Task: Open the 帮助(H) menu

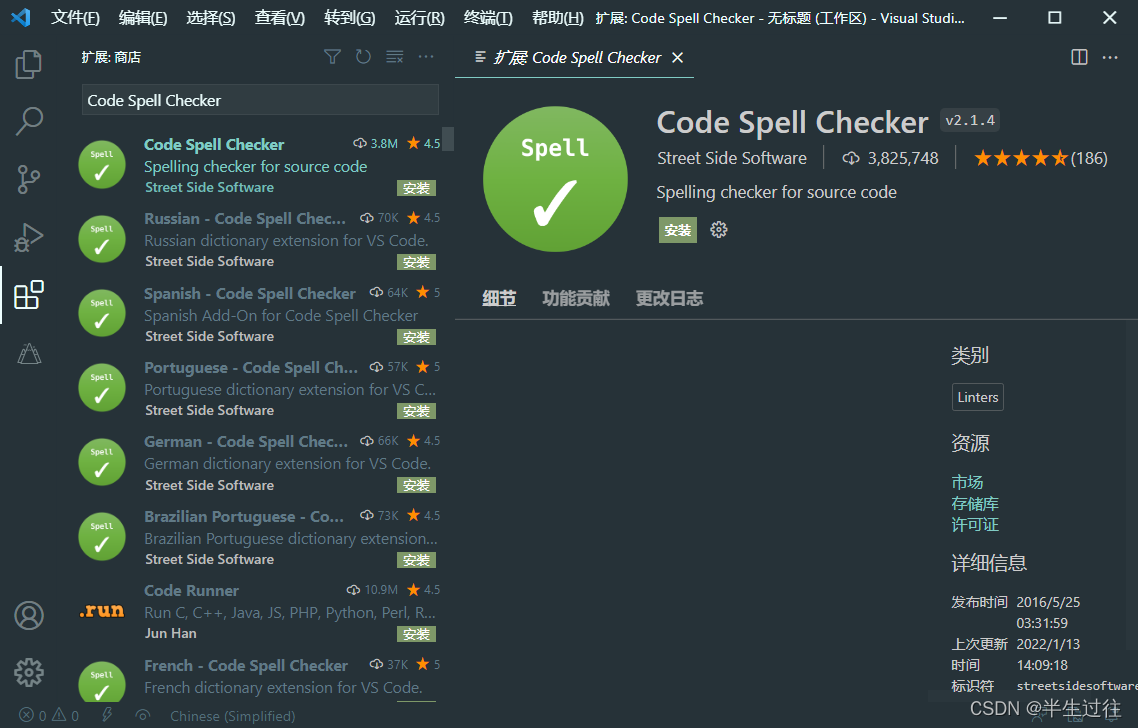Action: click(x=557, y=17)
